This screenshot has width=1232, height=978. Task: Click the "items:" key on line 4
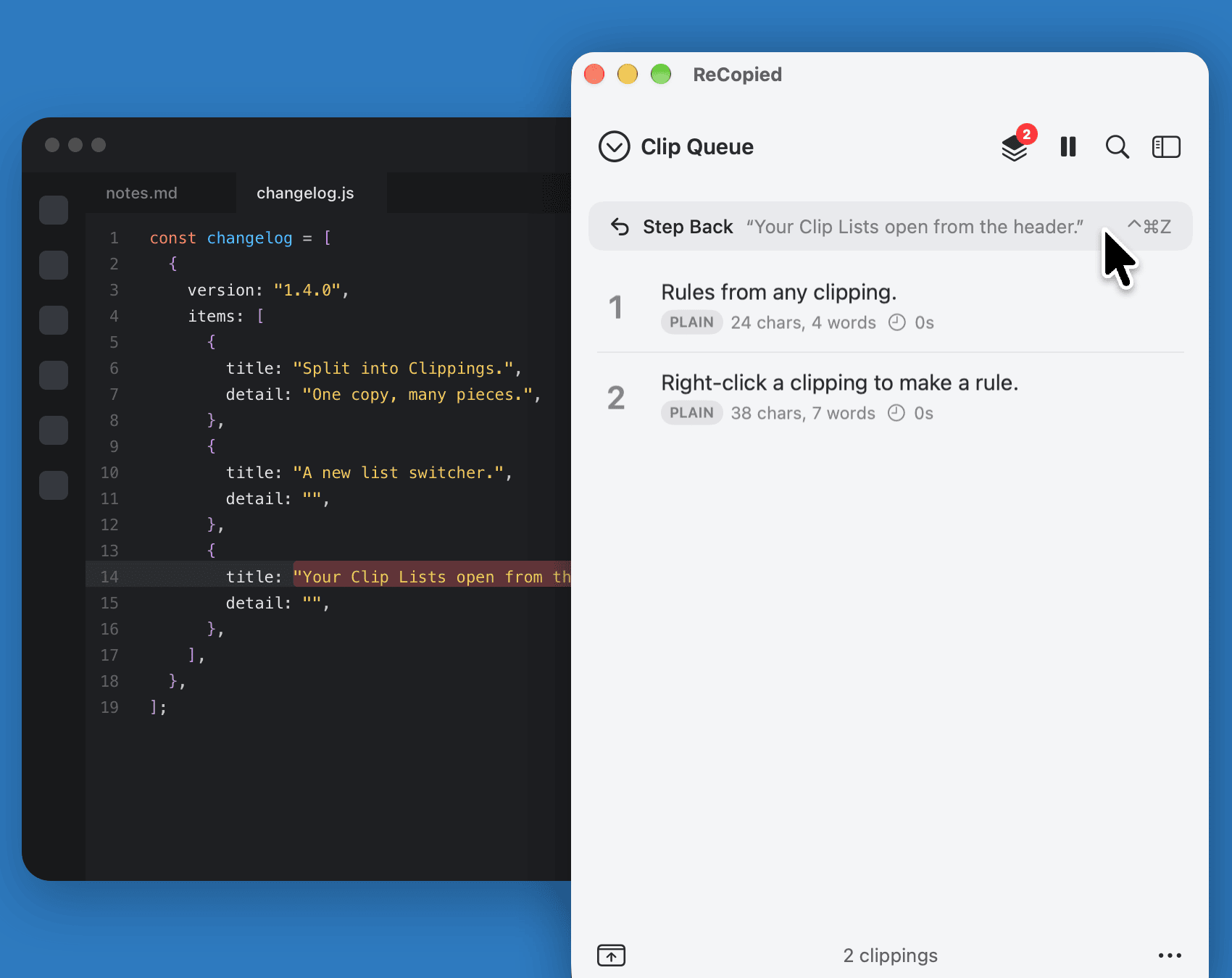point(216,317)
